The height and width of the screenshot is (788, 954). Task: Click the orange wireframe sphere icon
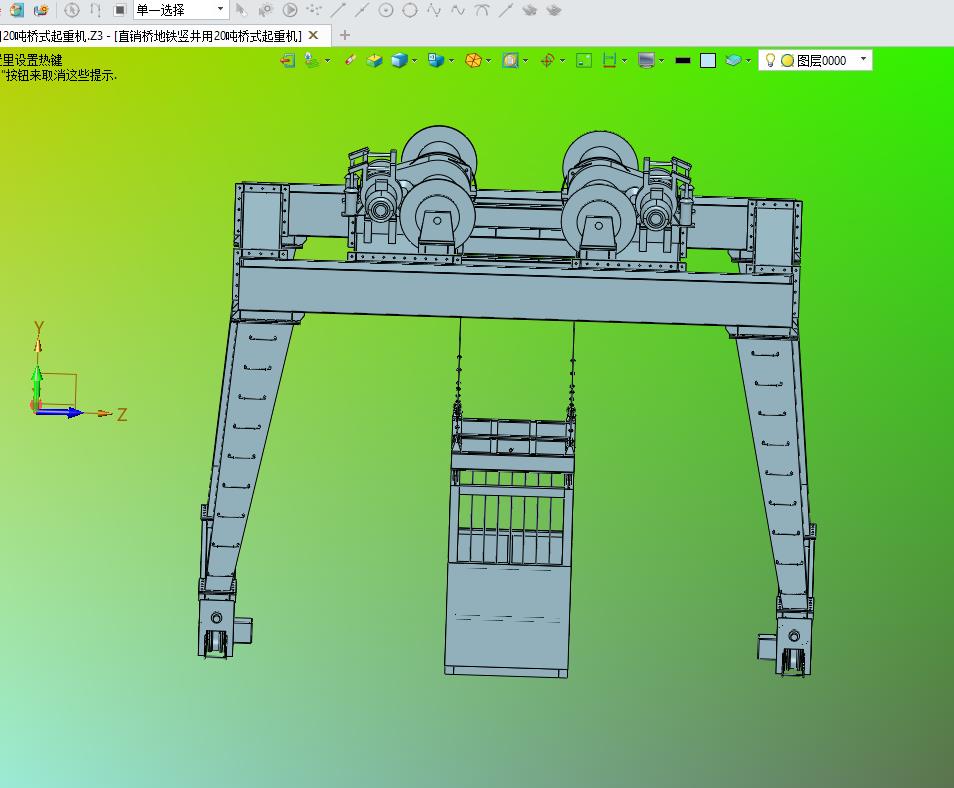[x=471, y=61]
